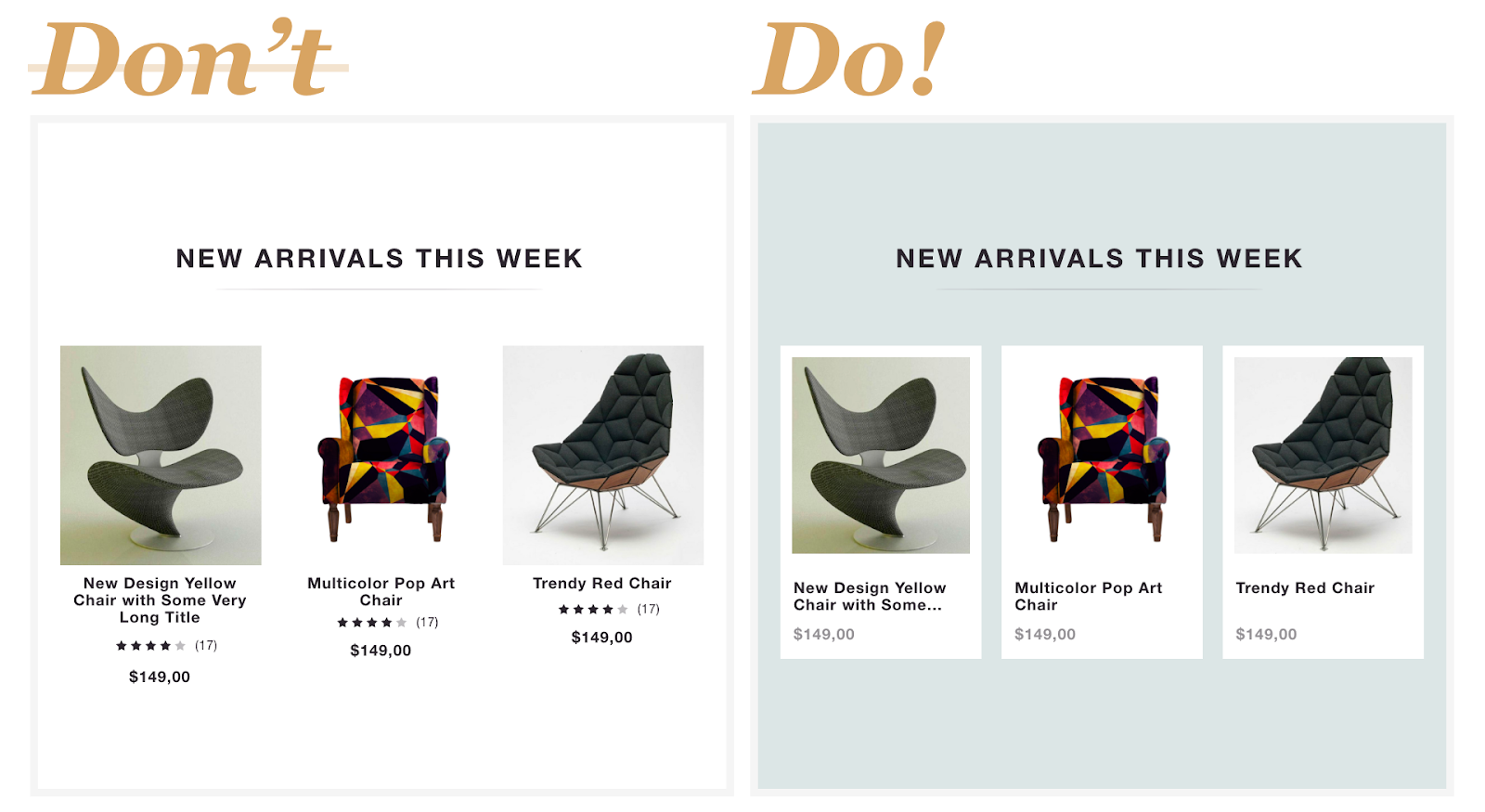Screen dimensions: 1485x812
Task: Click the yellow chair image in the Do example card
Action: (881, 455)
